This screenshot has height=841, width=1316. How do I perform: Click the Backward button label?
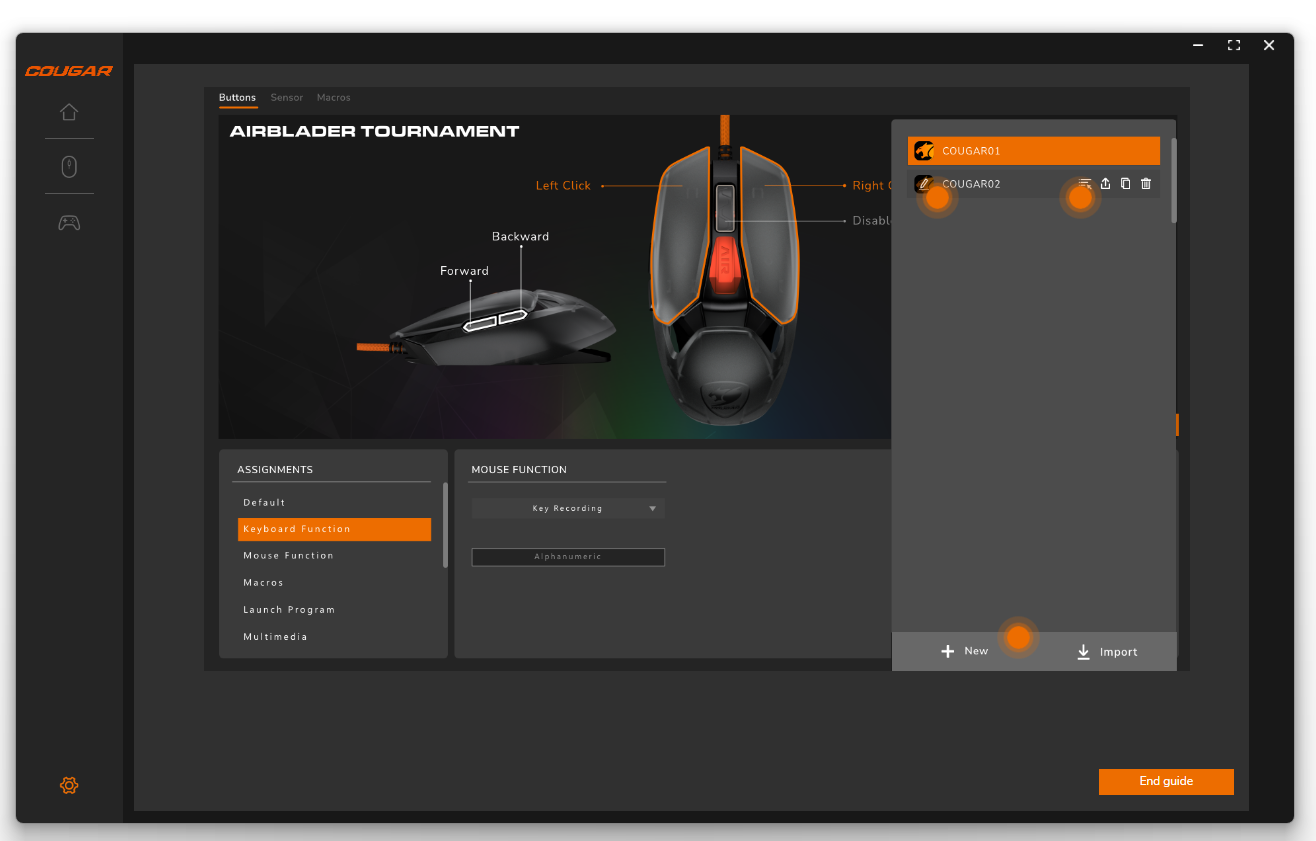(x=520, y=237)
